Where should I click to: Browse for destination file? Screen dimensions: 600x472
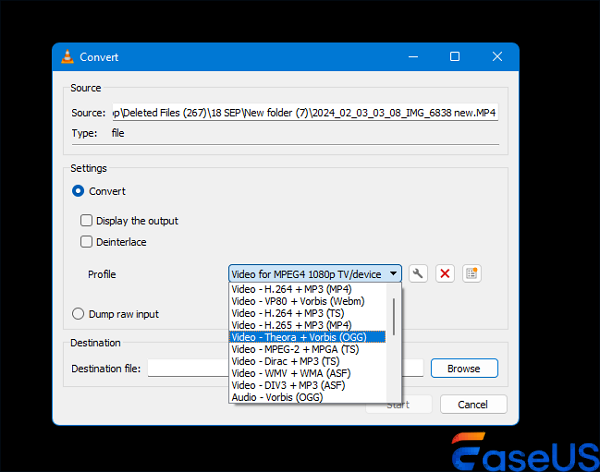(464, 368)
